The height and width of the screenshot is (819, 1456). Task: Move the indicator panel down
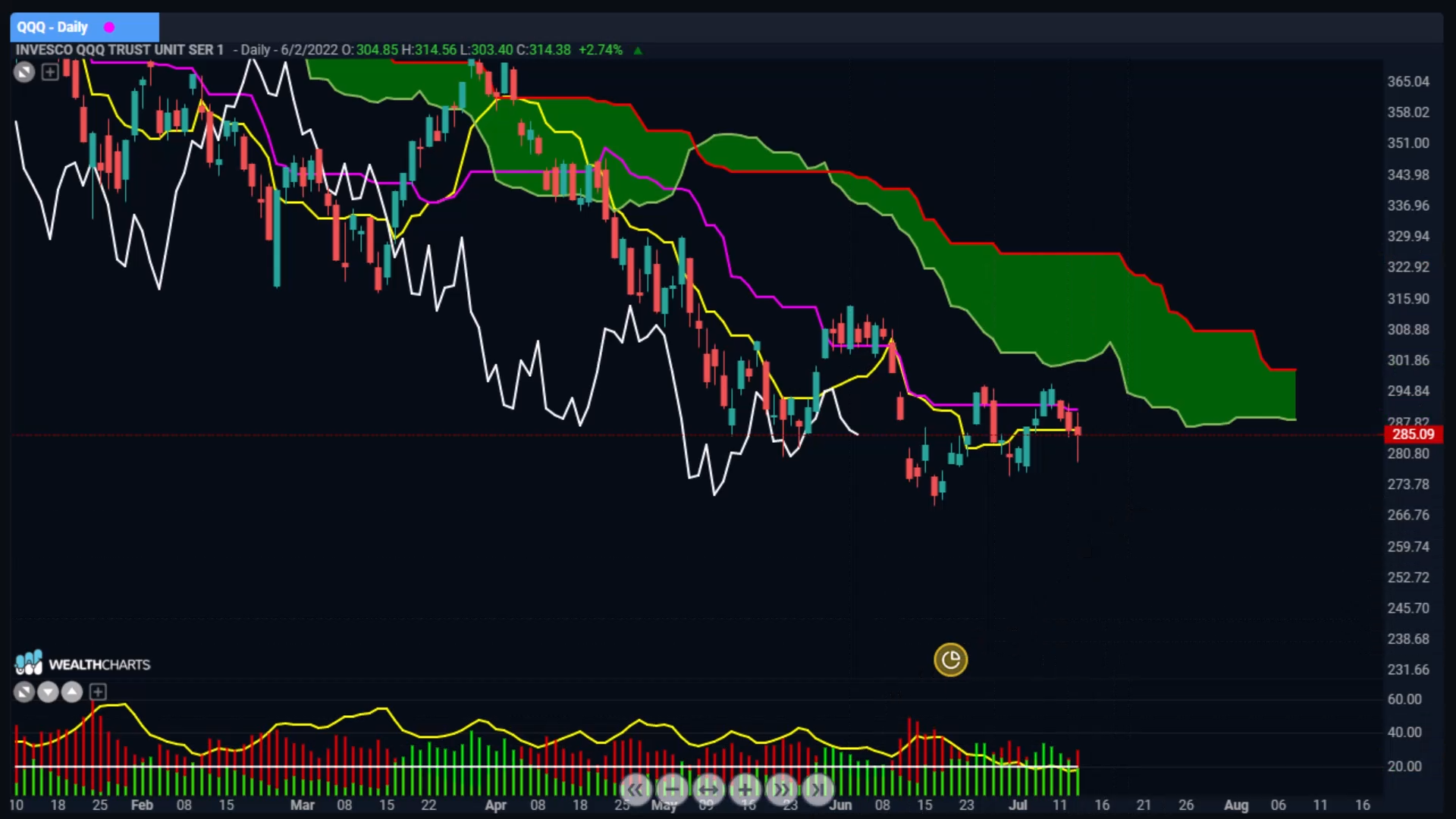pyautogui.click(x=48, y=692)
